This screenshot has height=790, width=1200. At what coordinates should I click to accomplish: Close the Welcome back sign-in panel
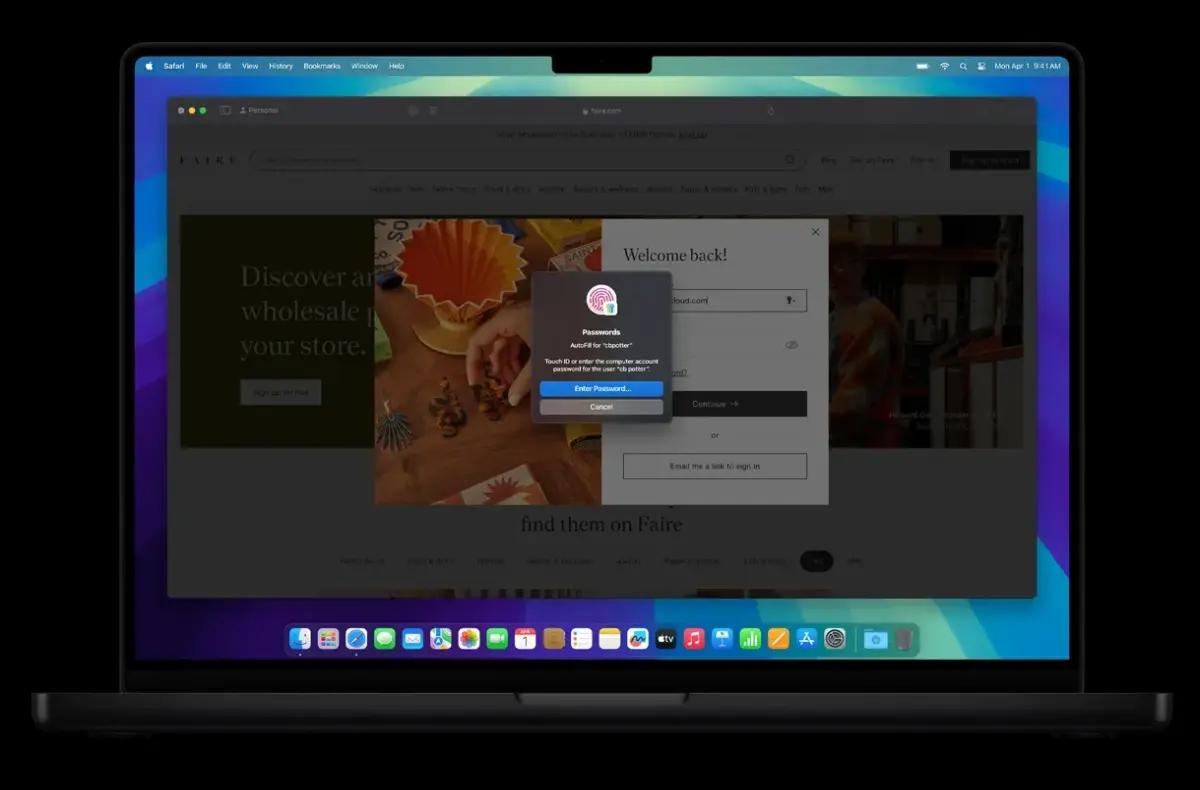pos(815,232)
